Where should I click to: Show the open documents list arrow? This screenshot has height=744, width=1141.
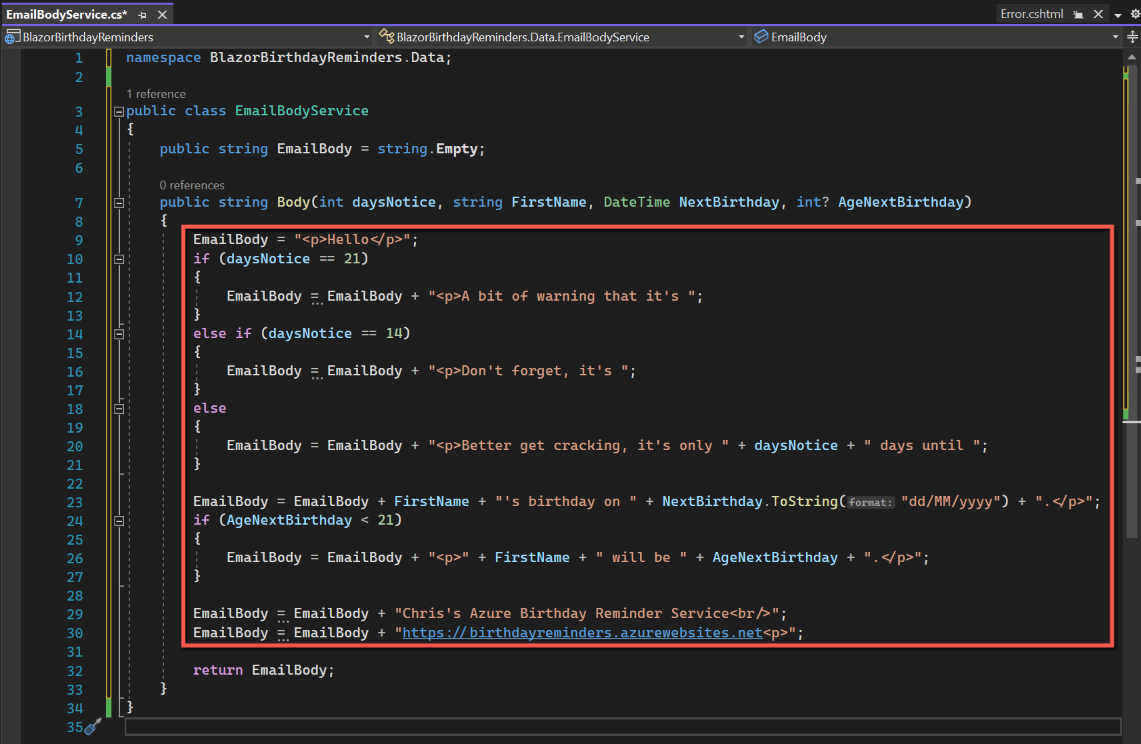click(1118, 15)
